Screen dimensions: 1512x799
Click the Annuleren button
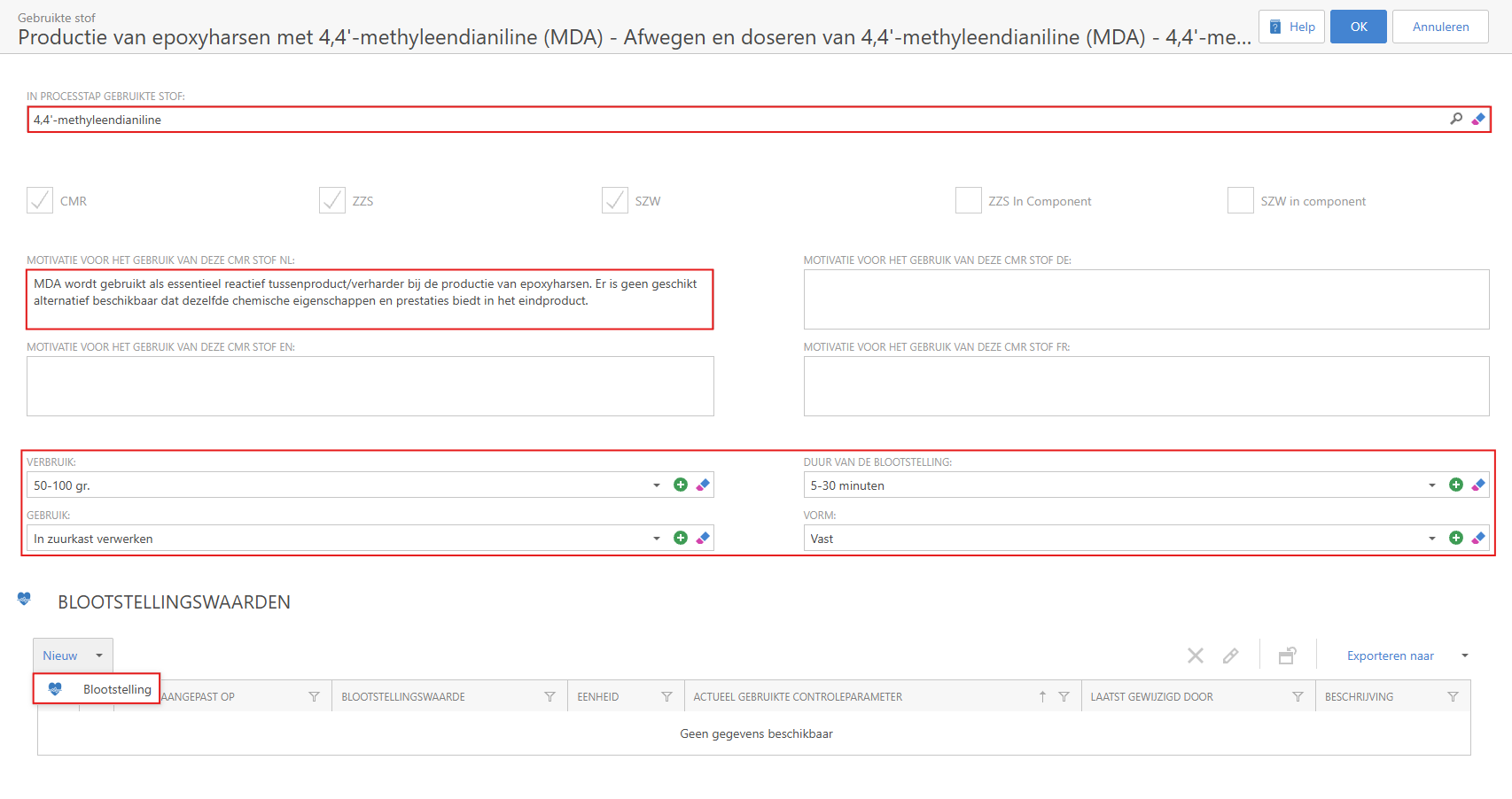pyautogui.click(x=1439, y=27)
